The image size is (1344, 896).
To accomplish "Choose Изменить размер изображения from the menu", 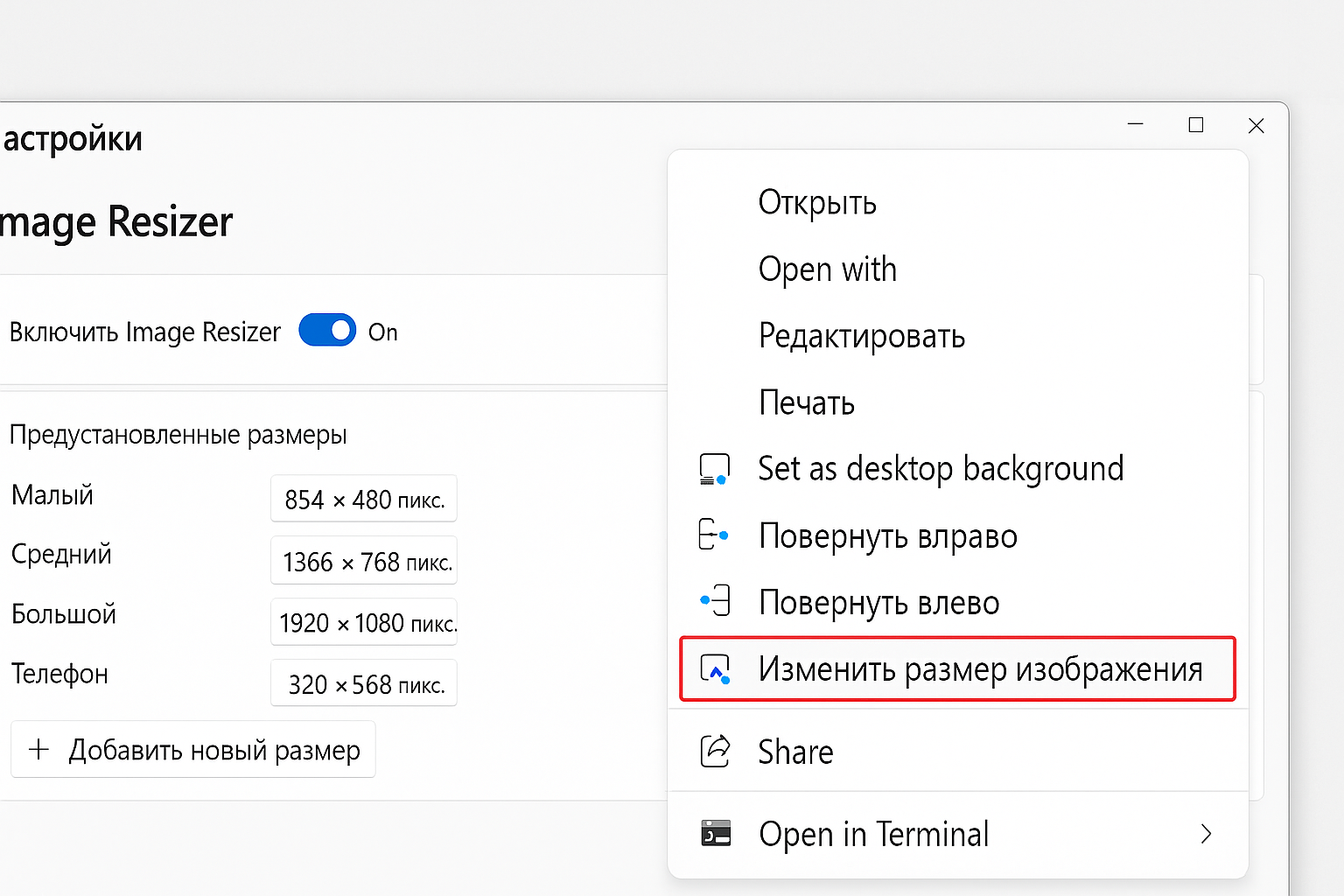I will pyautogui.click(x=982, y=669).
